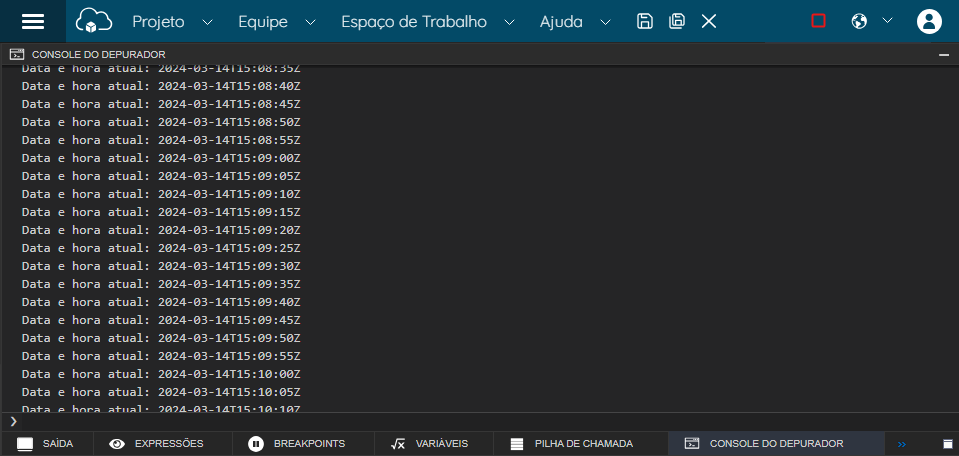959x456 pixels.
Task: Click log line 2024-03-14T15:10:00Z
Action: pyautogui.click(x=161, y=373)
